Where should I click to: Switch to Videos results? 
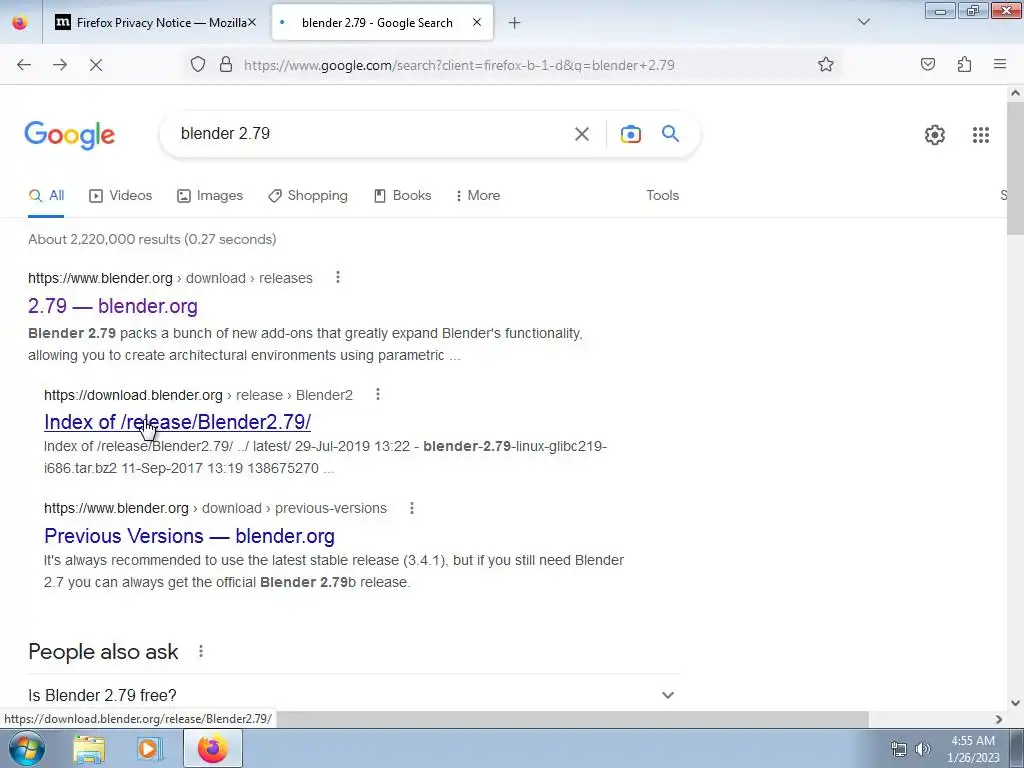(121, 195)
